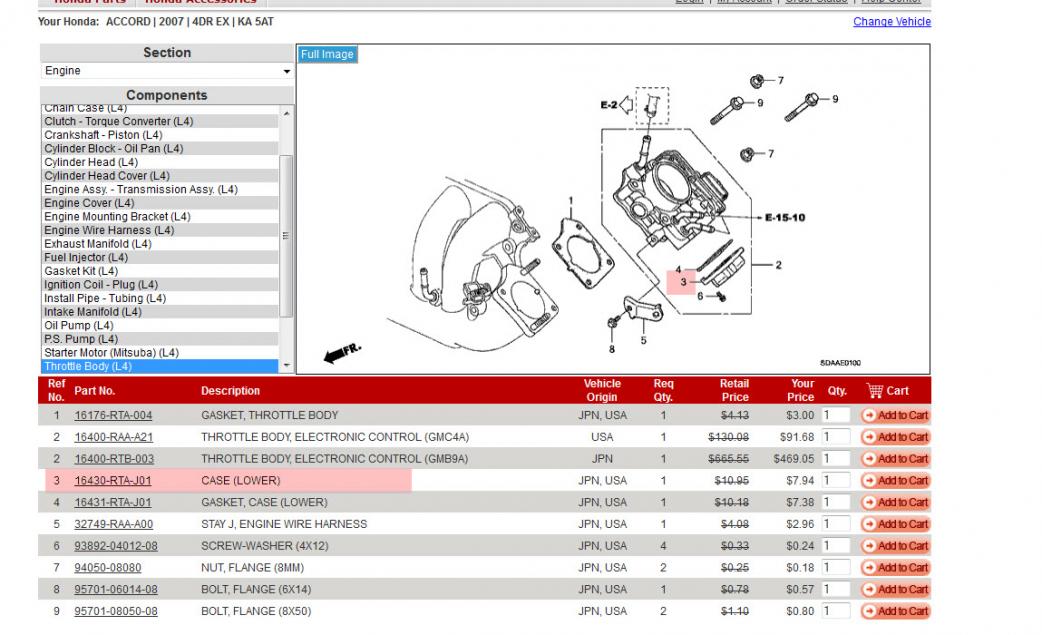Select Intake Manifold (L4) component
The image size is (1042, 635).
[93, 312]
